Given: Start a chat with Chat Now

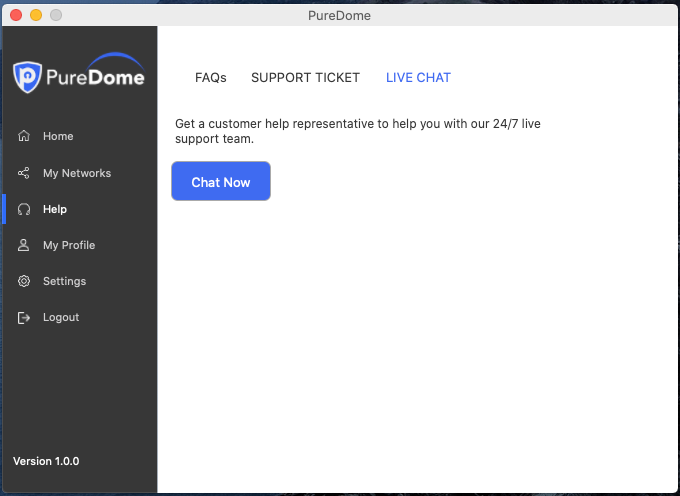Looking at the screenshot, I should tap(221, 181).
